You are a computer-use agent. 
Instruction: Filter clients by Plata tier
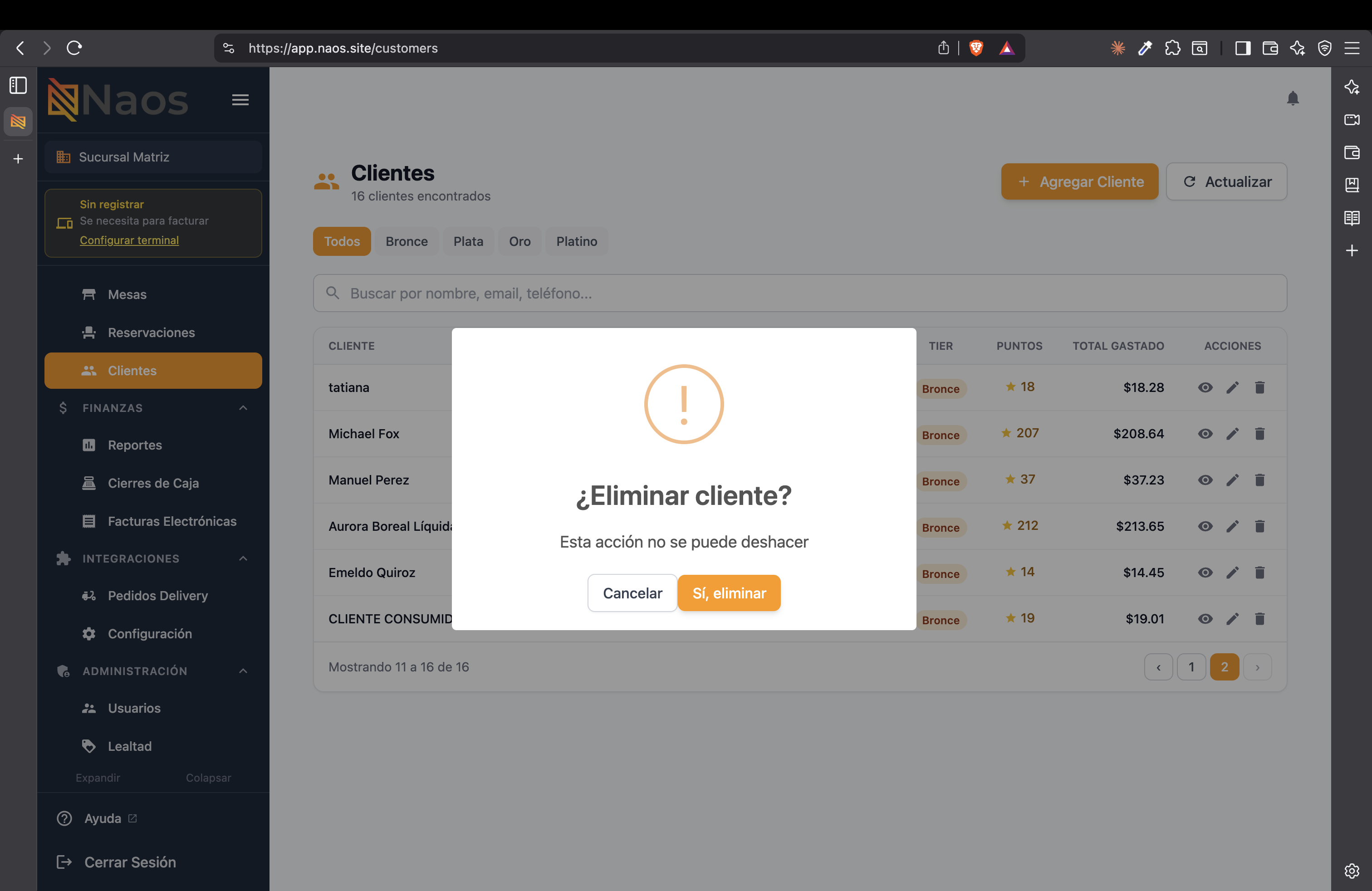[468, 241]
